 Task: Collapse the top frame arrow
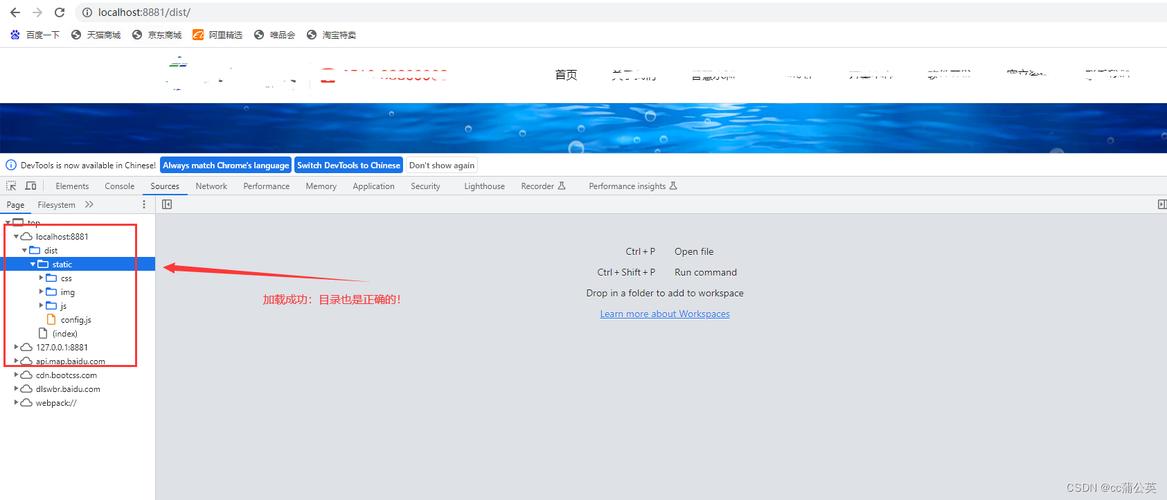point(7,222)
